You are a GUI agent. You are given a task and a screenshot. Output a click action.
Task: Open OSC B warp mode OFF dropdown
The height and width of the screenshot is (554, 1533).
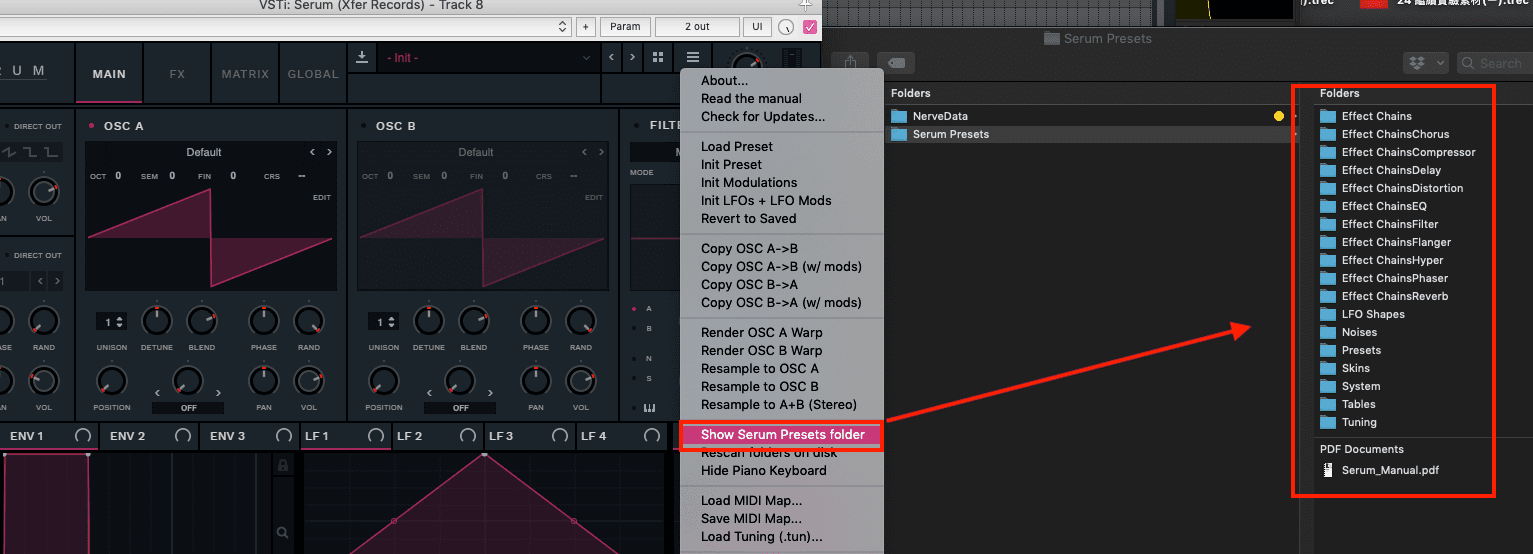(x=460, y=408)
